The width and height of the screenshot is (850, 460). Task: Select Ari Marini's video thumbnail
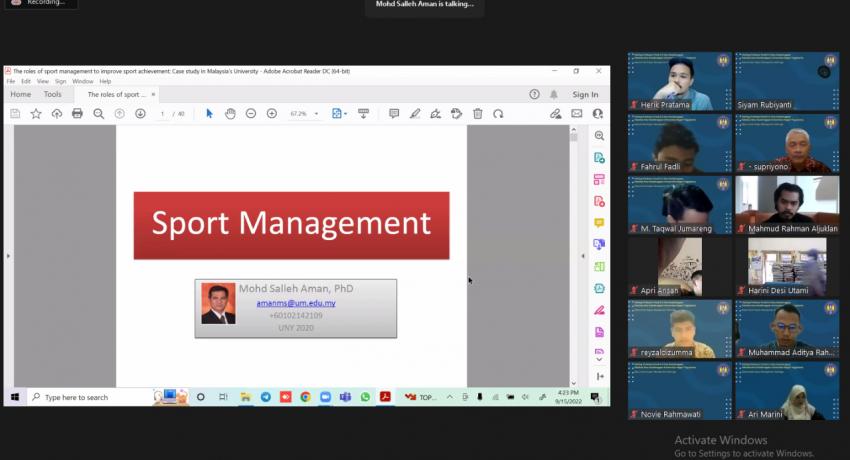[x=787, y=391]
